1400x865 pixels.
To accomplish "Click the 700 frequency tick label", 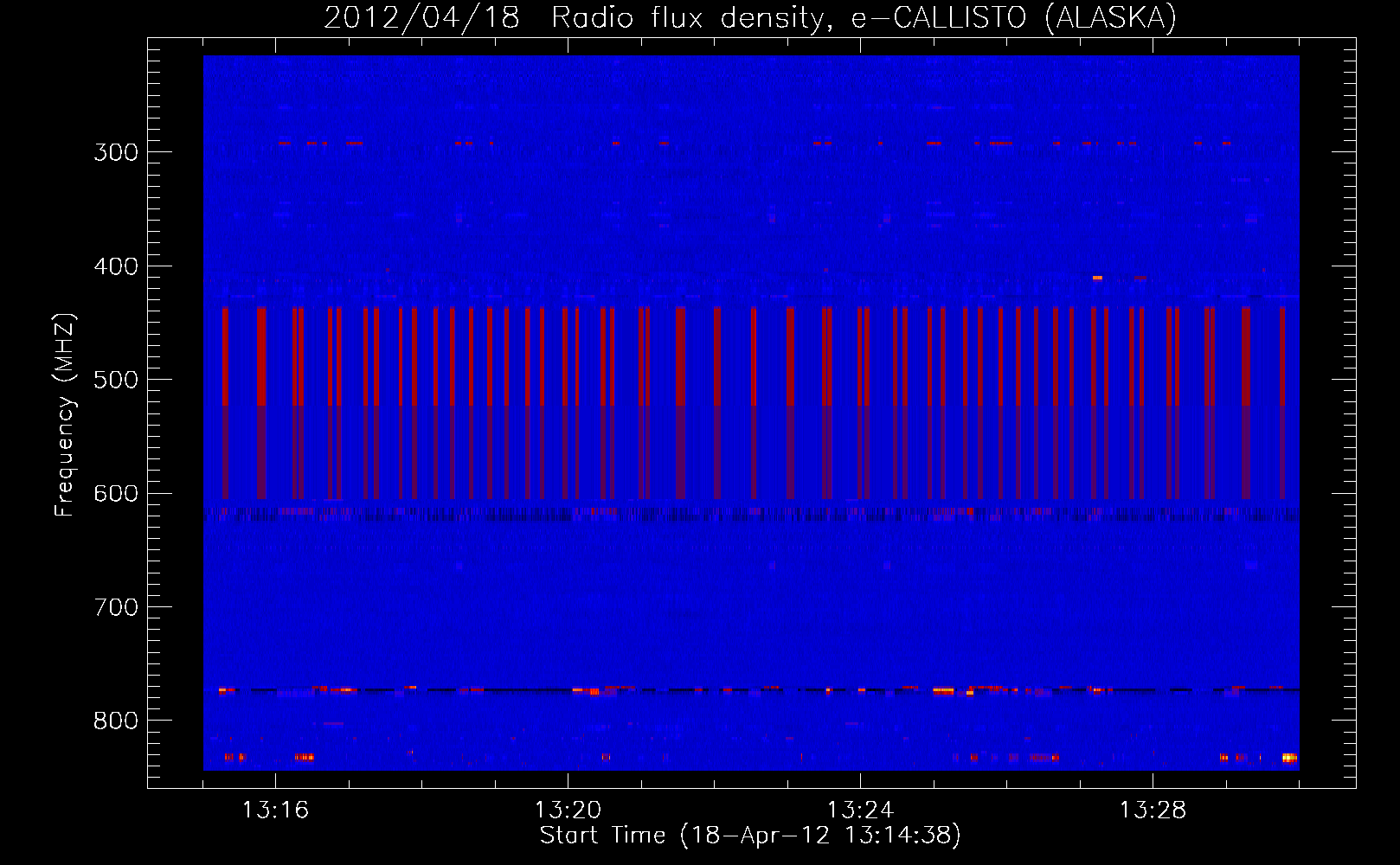I will pyautogui.click(x=116, y=607).
